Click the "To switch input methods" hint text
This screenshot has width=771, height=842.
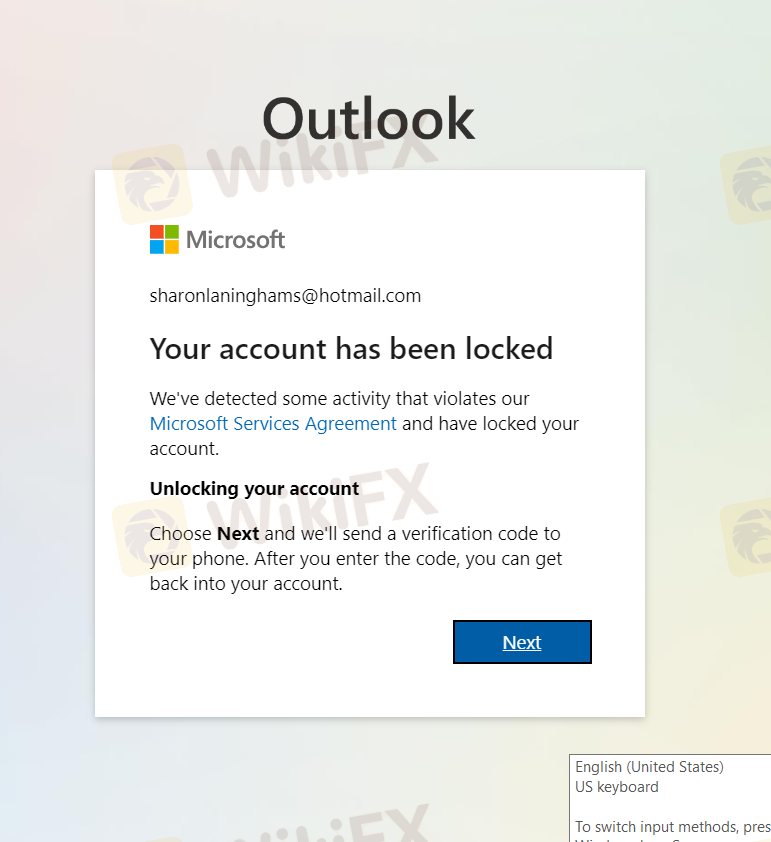(x=672, y=827)
